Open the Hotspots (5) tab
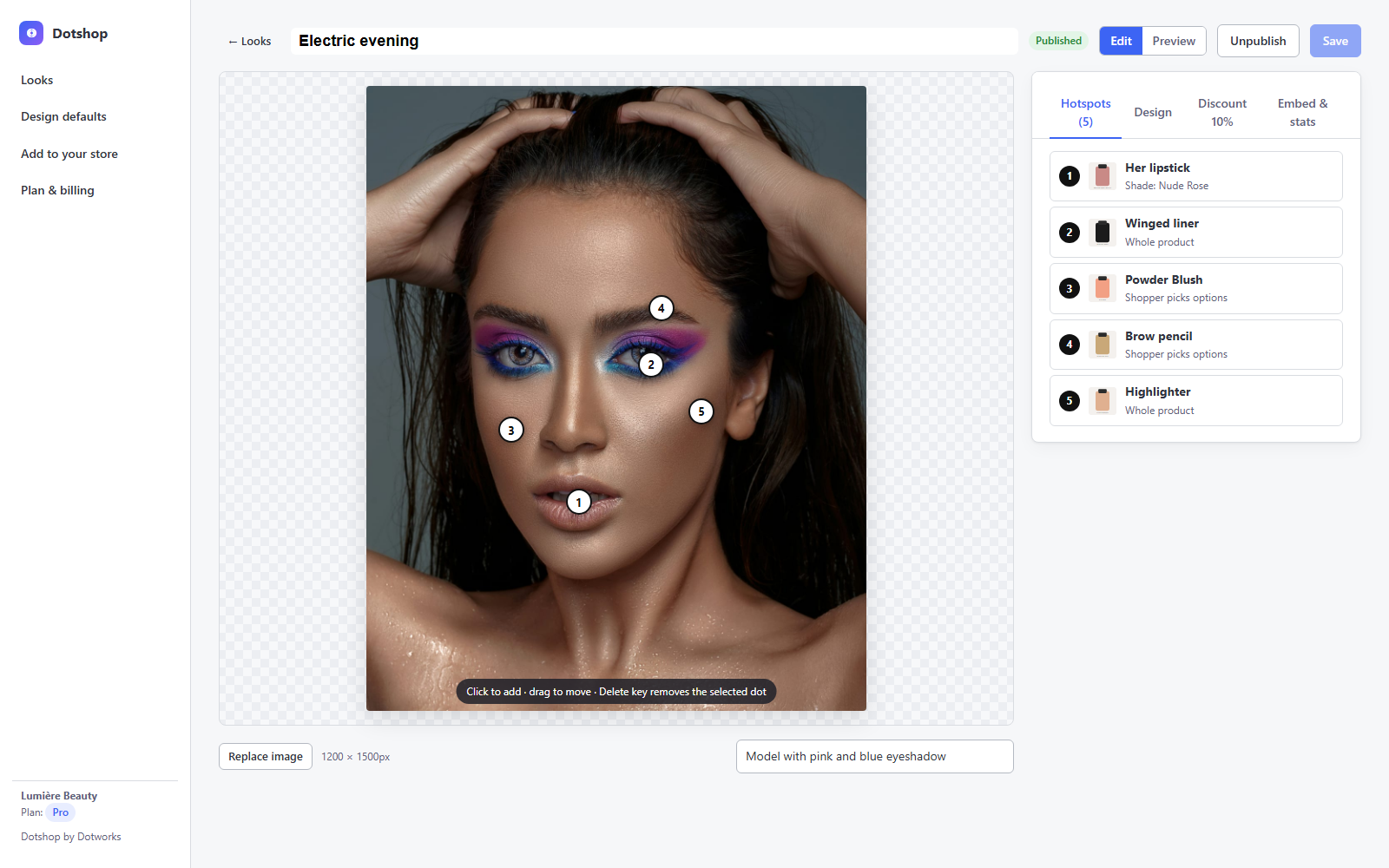The image size is (1389, 868). click(x=1085, y=112)
